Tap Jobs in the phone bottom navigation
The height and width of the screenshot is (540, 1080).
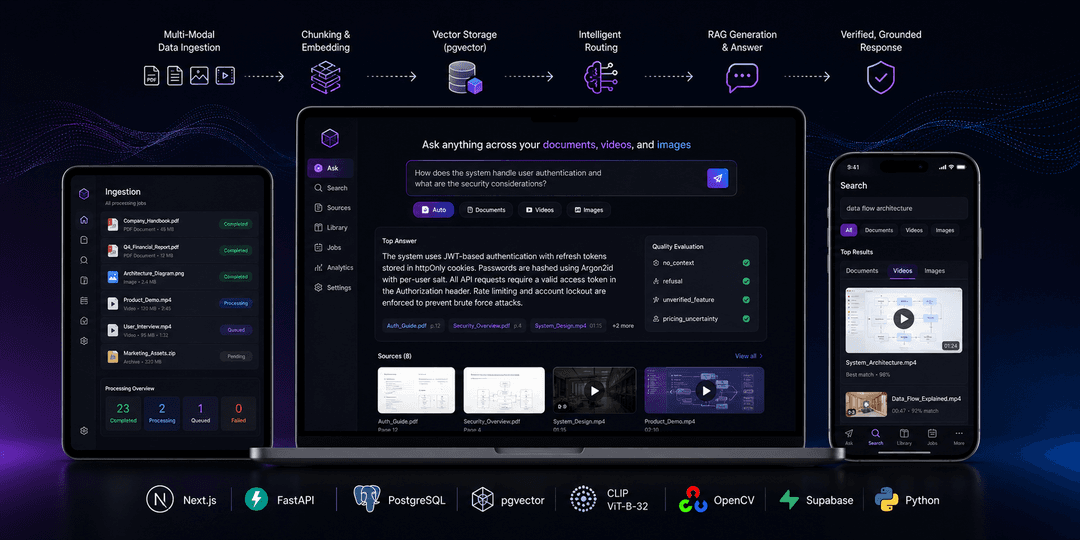point(932,437)
